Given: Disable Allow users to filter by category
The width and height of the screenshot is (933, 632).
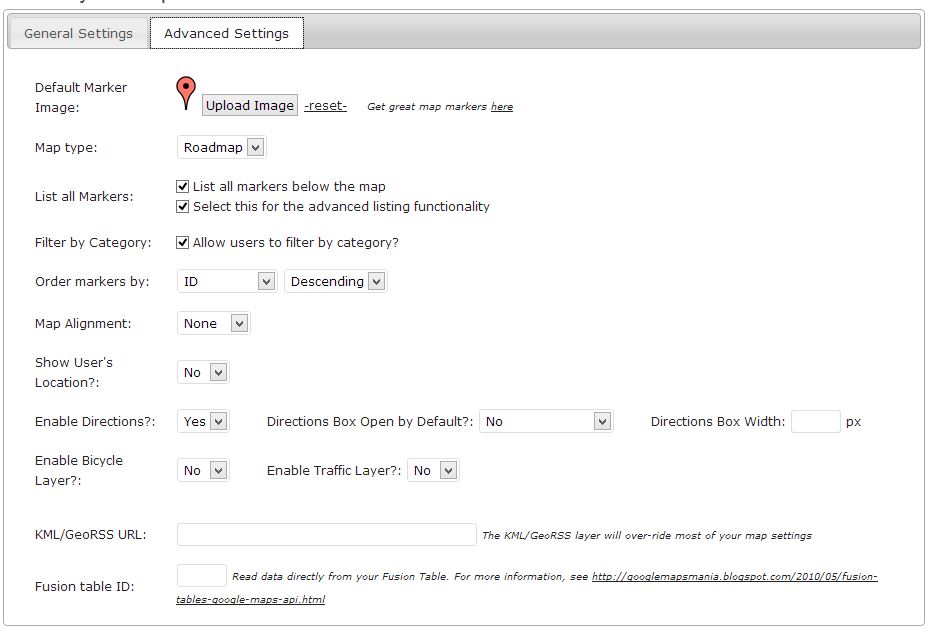Looking at the screenshot, I should click(183, 242).
